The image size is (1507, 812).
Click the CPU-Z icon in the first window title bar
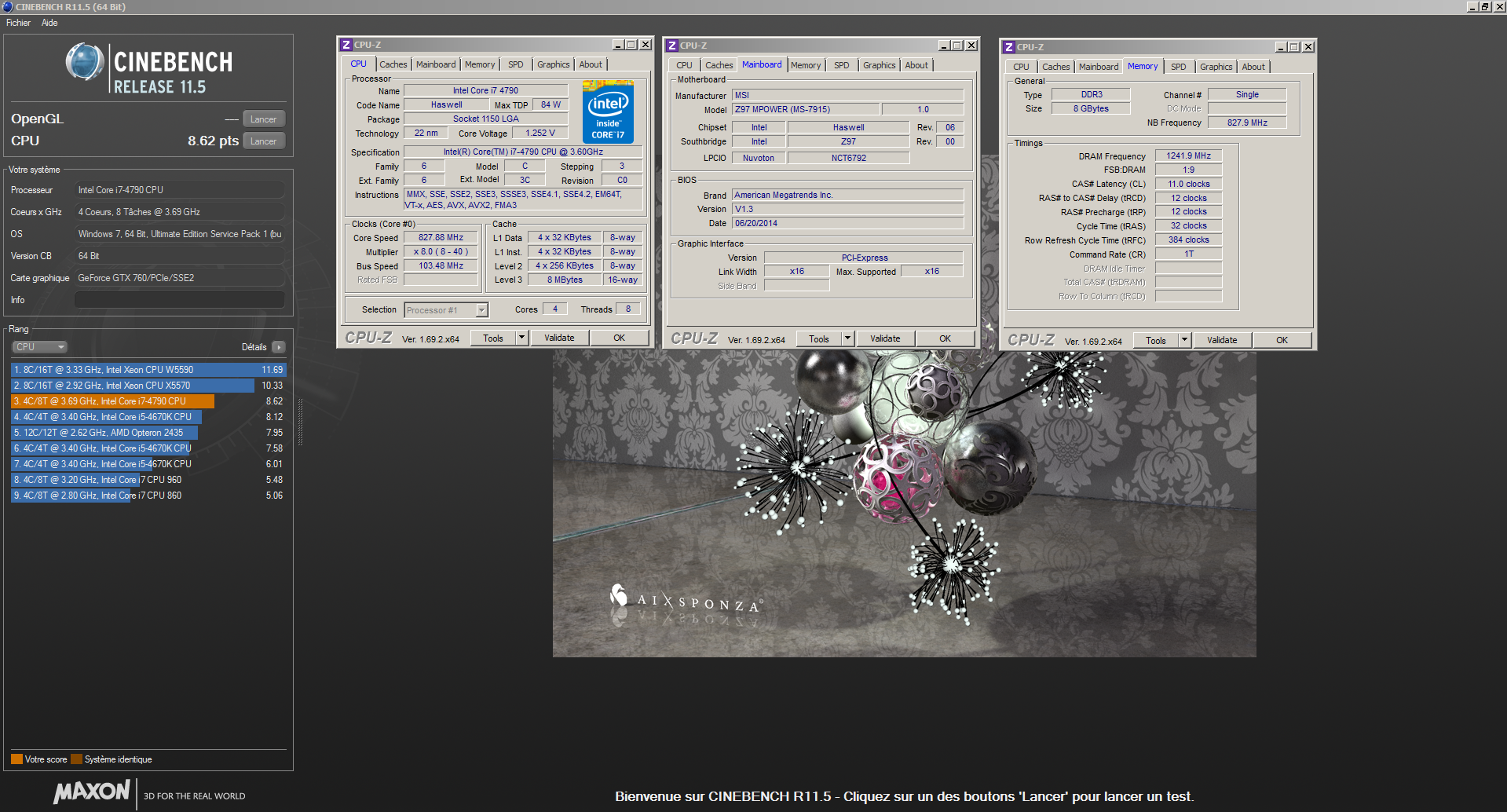point(346,45)
